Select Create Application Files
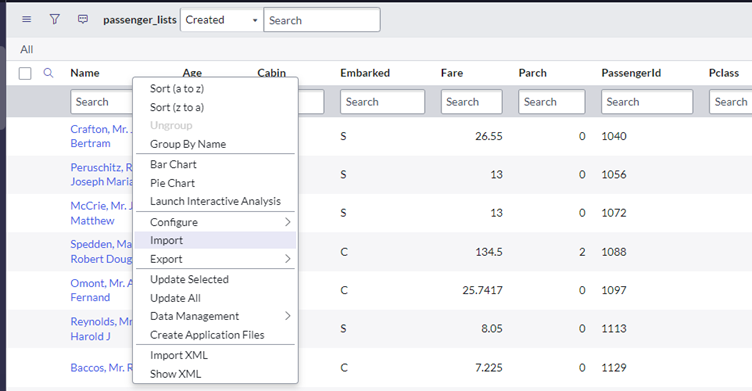The height and width of the screenshot is (391, 752). (207, 335)
